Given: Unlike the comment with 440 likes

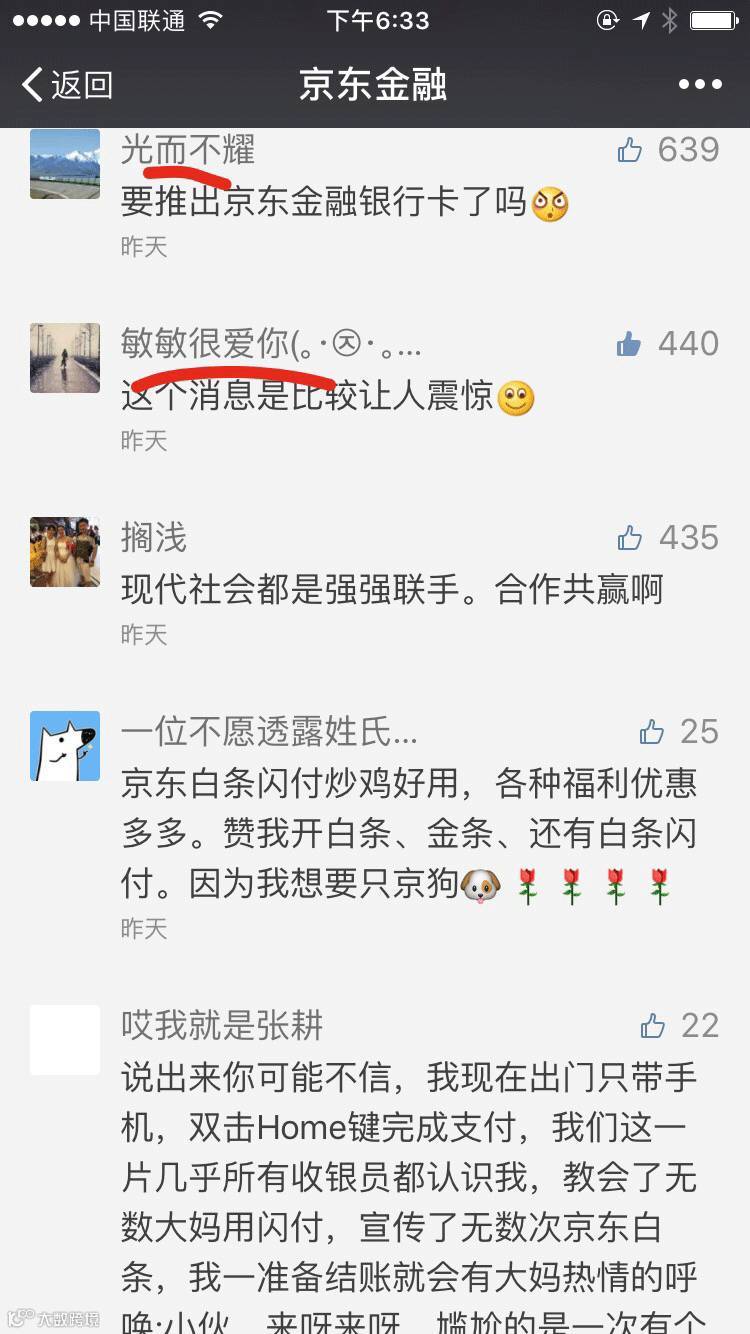Looking at the screenshot, I should [x=629, y=345].
